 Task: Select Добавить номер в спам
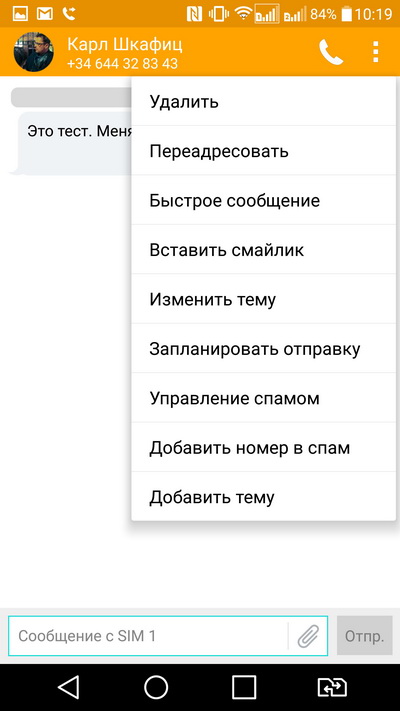[263, 447]
